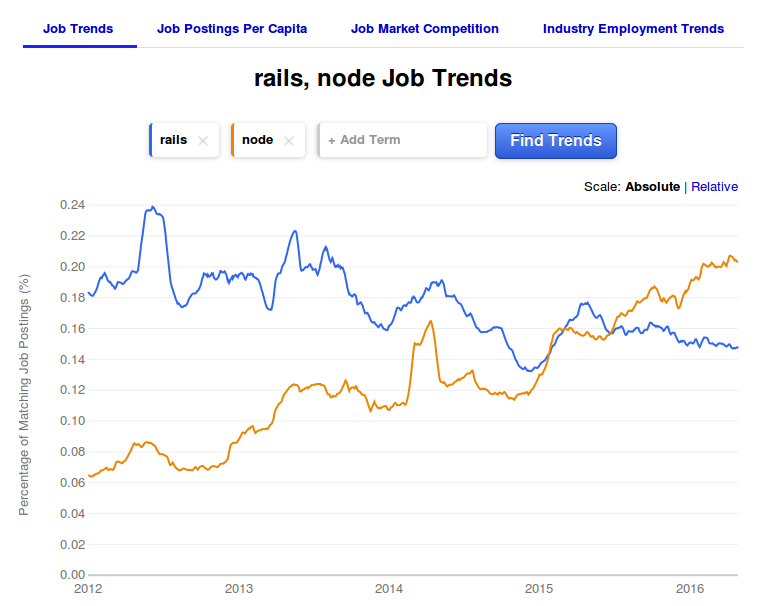Click the orange color bar on node chip

point(233,140)
